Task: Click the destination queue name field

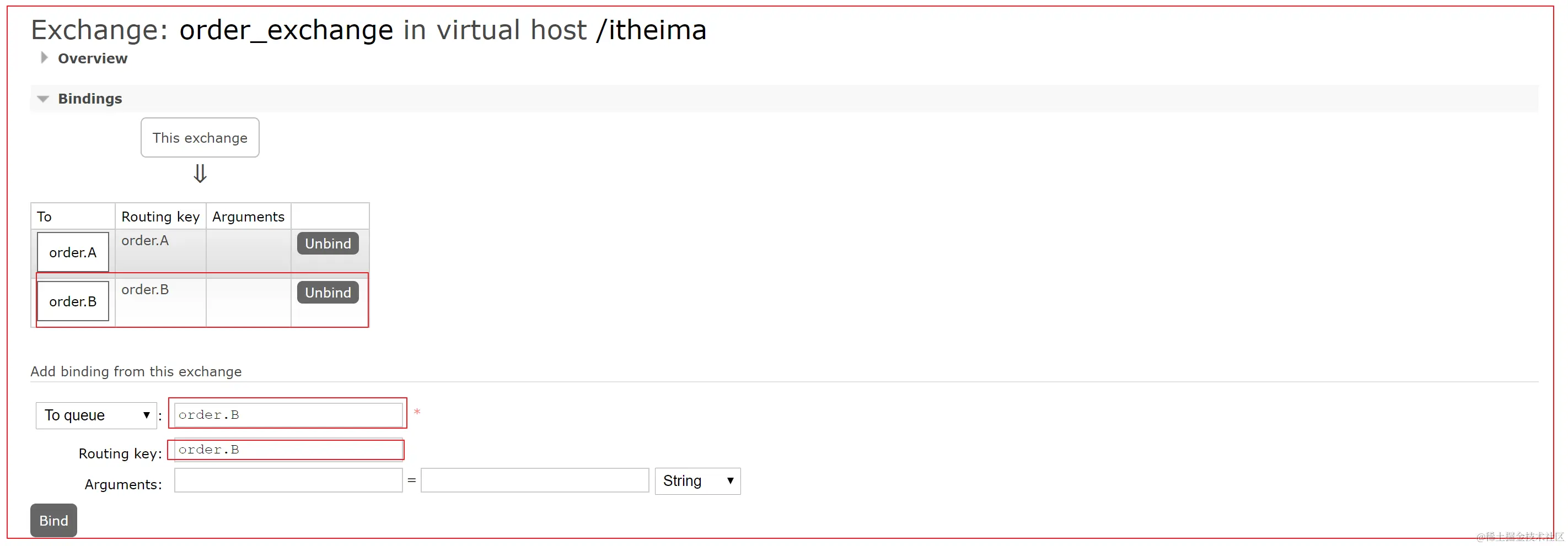Action: tap(288, 415)
